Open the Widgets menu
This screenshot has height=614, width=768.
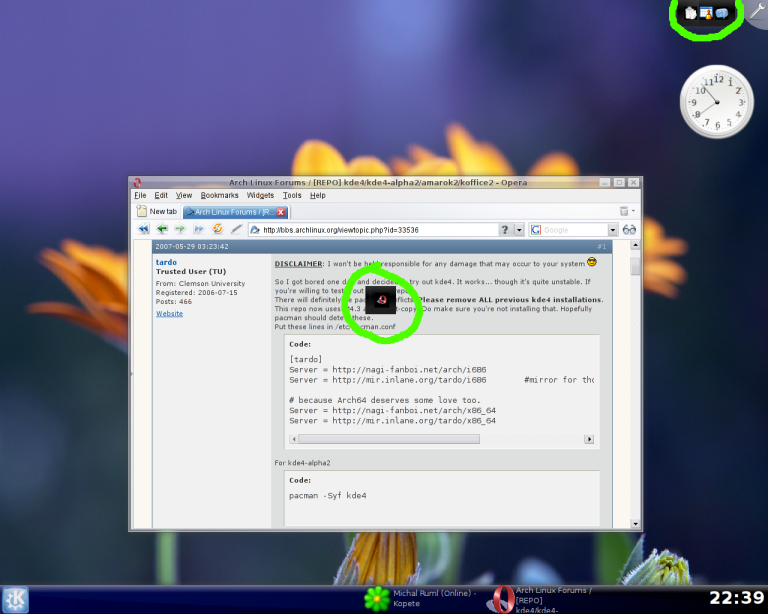click(x=260, y=195)
